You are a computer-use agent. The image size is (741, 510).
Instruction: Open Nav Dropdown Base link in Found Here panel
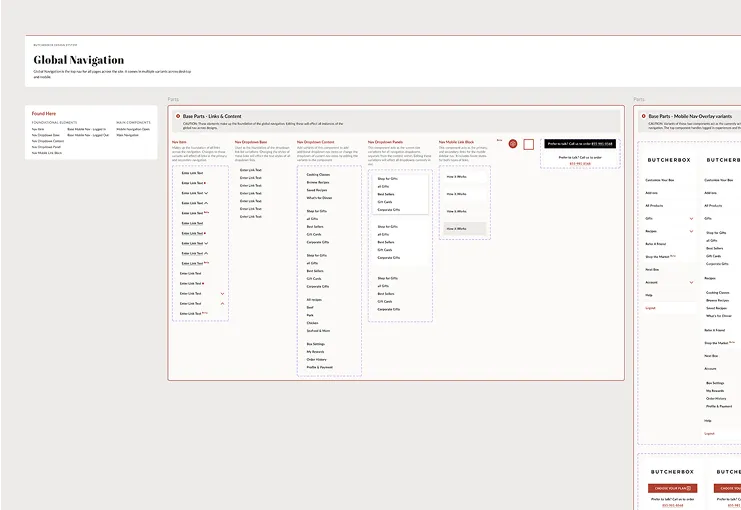(45, 135)
